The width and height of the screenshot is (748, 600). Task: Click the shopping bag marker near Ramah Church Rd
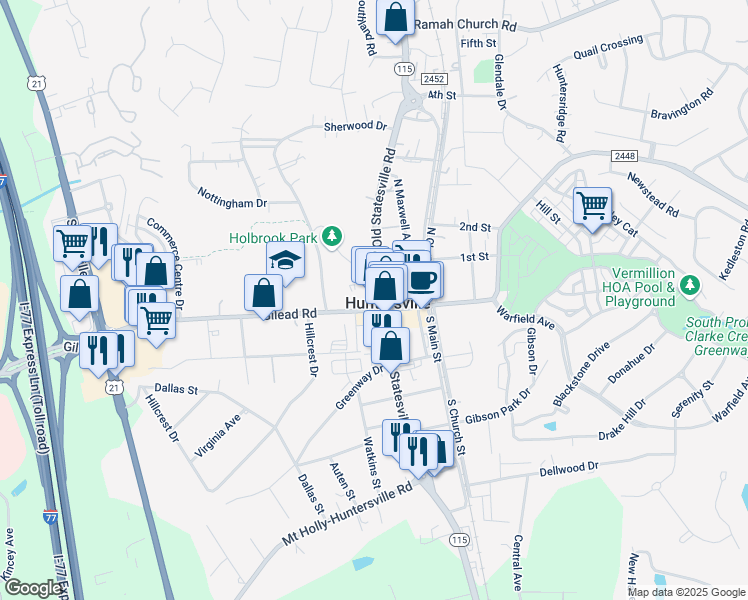click(x=395, y=19)
